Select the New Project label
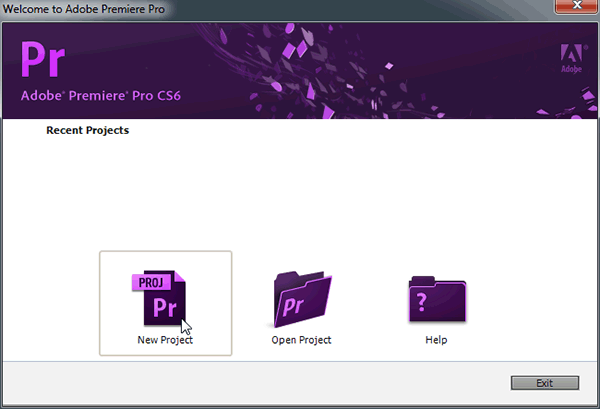 tap(165, 340)
